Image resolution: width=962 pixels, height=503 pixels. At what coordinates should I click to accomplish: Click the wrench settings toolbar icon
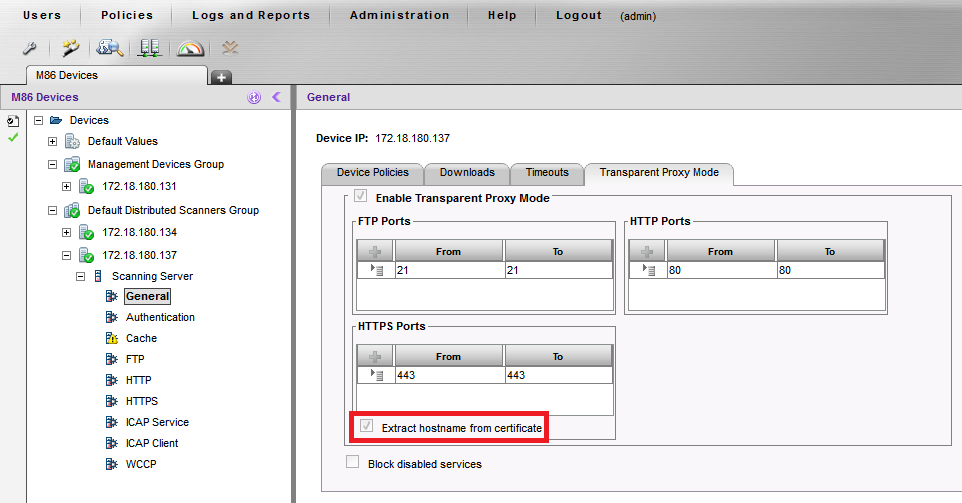(29, 48)
